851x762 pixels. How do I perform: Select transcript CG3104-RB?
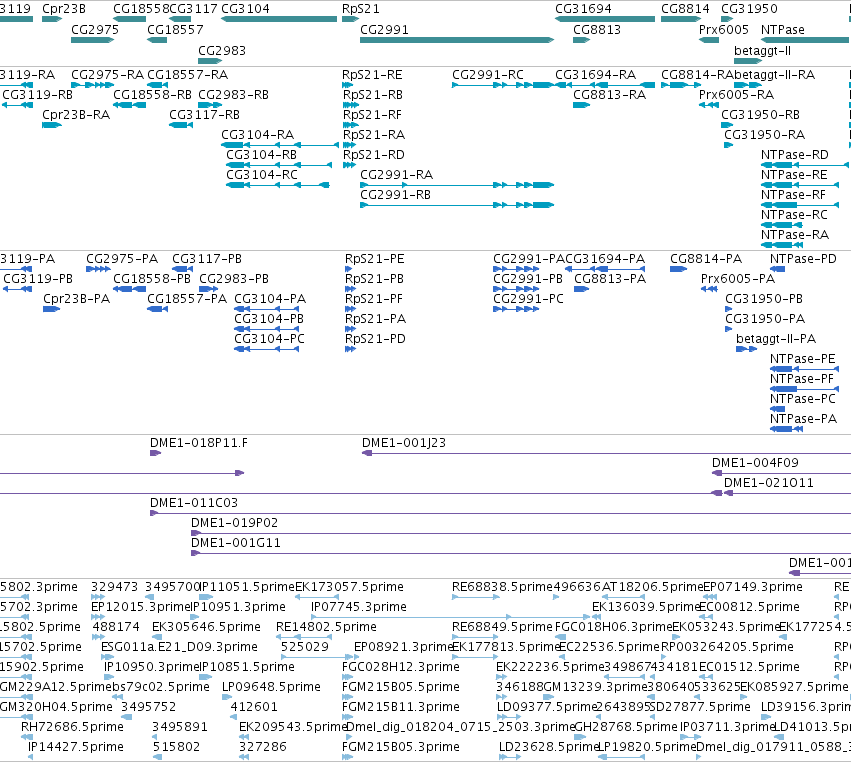tap(279, 165)
